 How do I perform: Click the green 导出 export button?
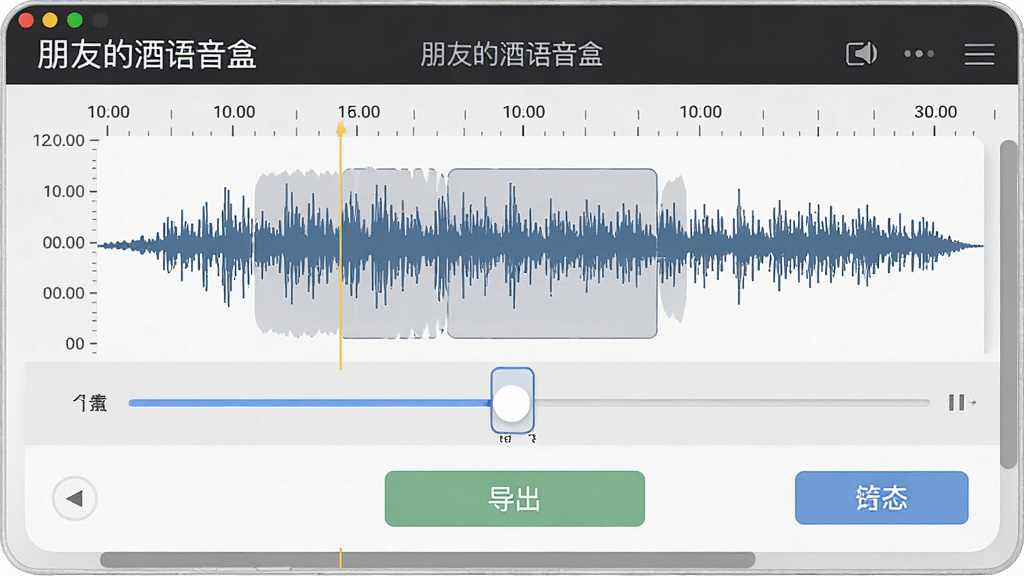click(515, 499)
